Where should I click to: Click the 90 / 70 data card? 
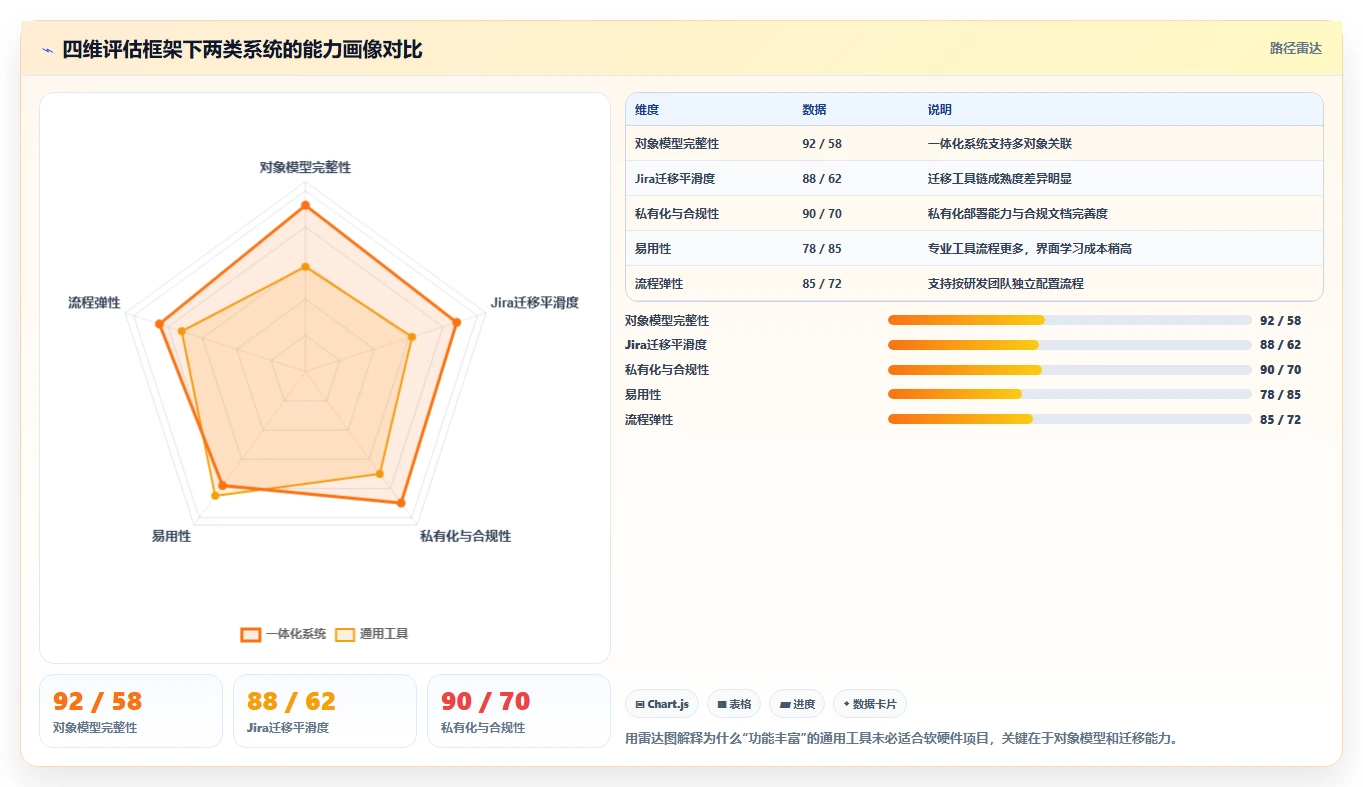tap(519, 711)
